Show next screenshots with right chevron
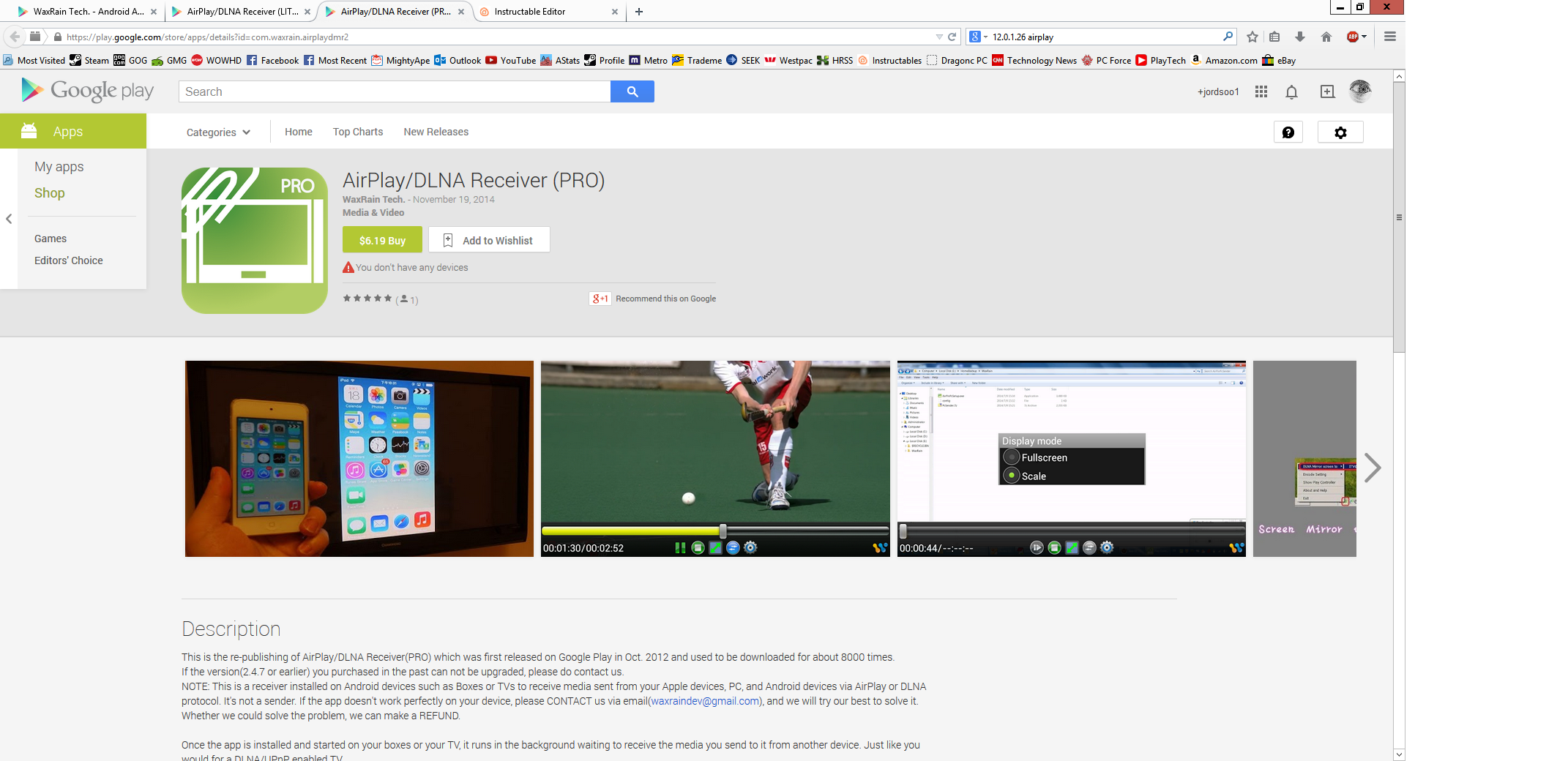The height and width of the screenshot is (761, 1568). coord(1373,468)
